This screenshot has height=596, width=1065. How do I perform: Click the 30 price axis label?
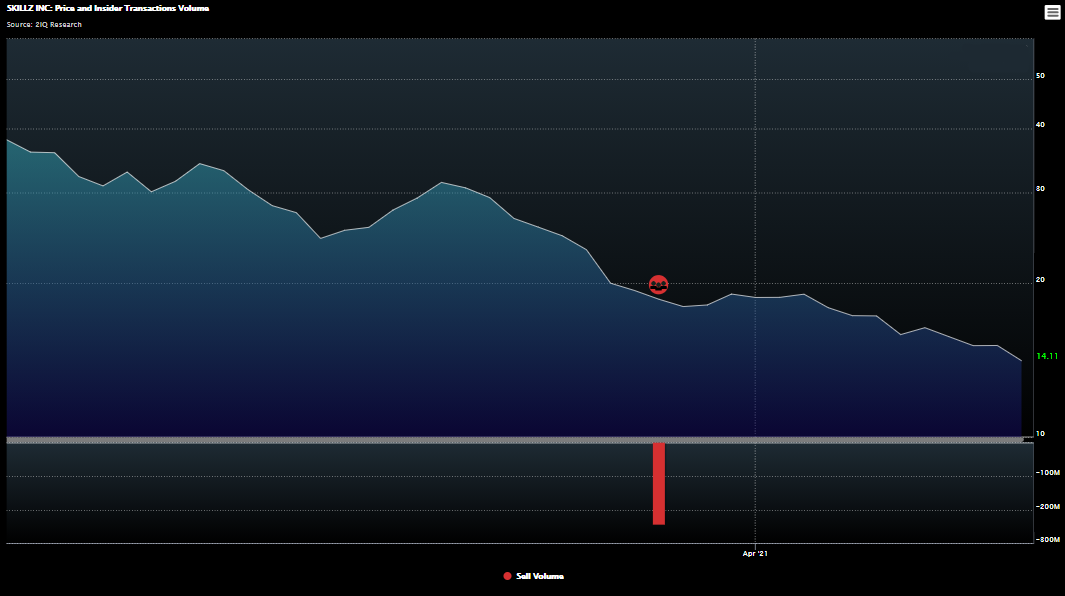point(1040,189)
